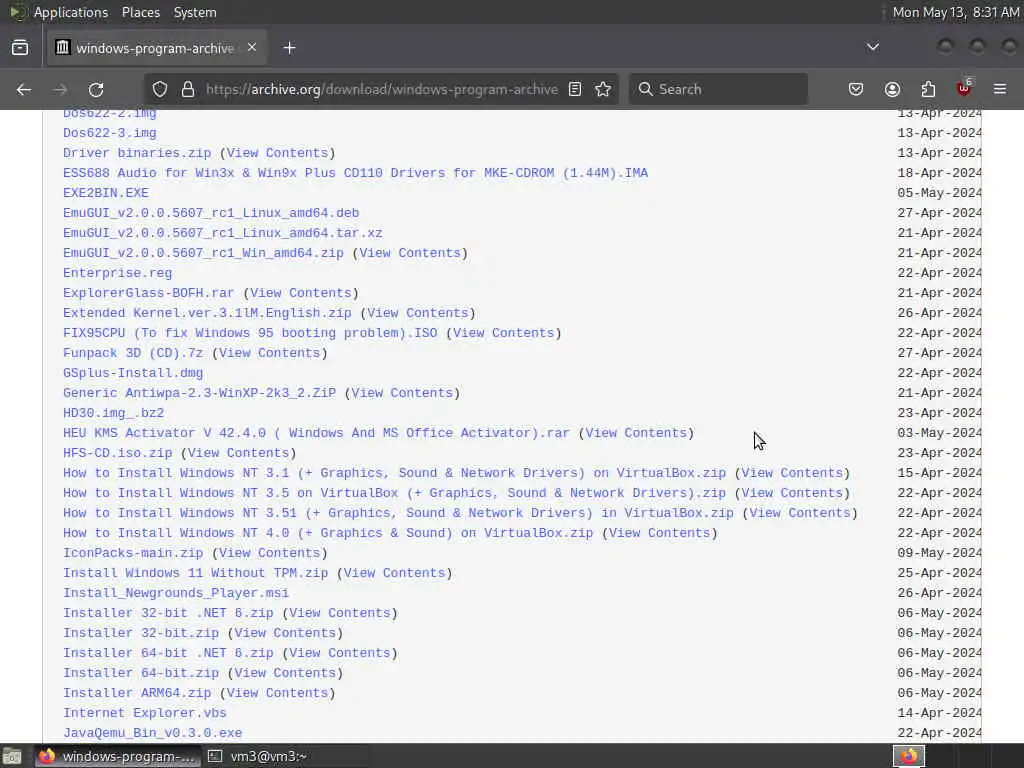
Task: View site security padlock information
Action: click(188, 89)
